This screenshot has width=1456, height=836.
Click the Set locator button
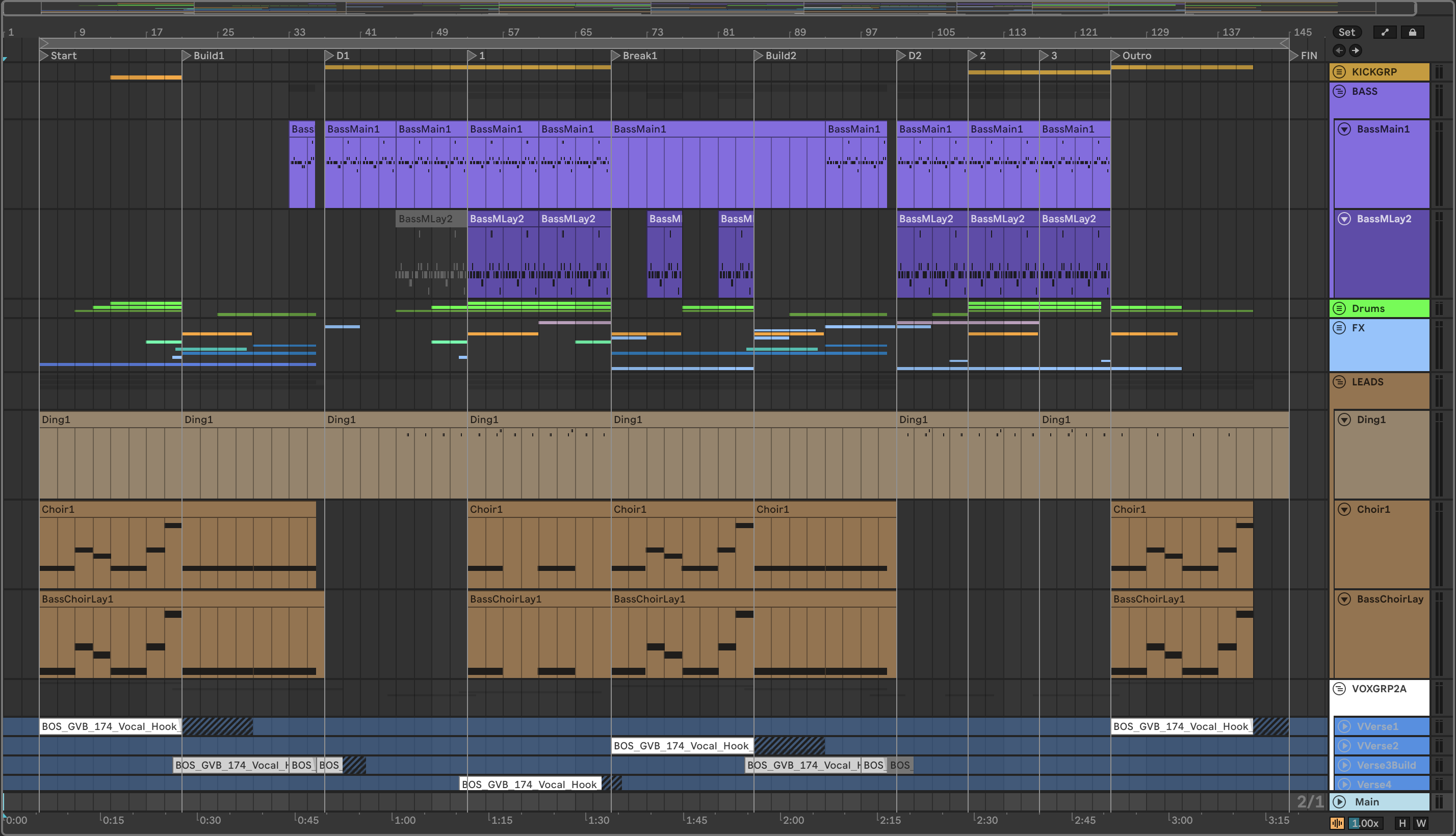[1346, 32]
